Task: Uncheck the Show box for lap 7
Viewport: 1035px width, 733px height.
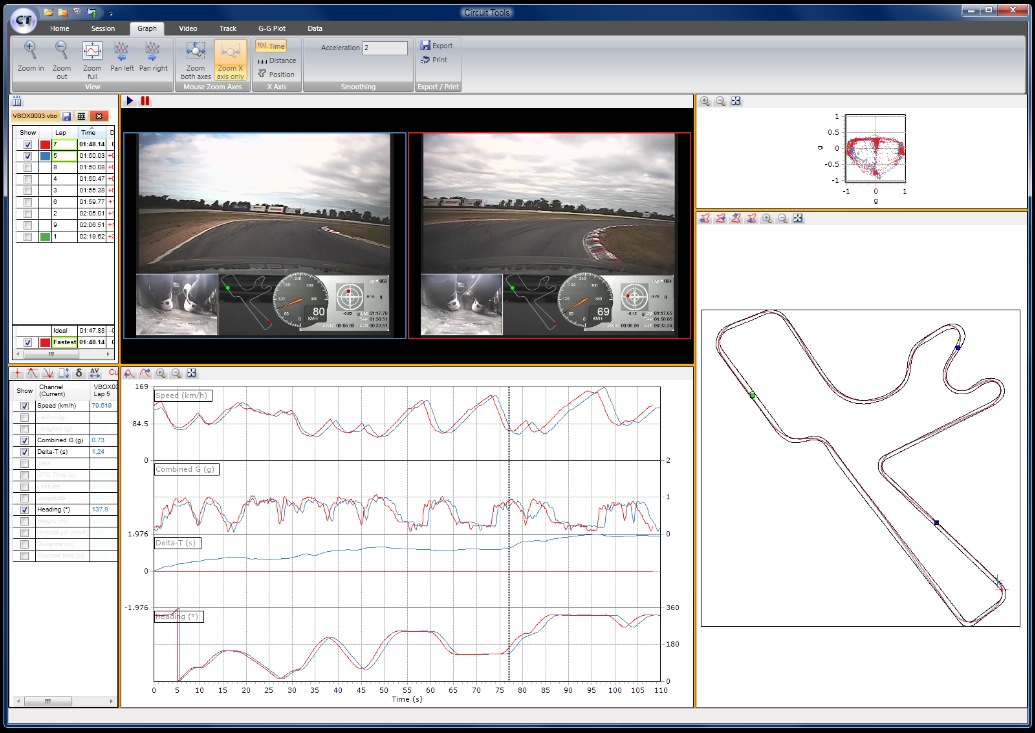Action: (x=28, y=145)
